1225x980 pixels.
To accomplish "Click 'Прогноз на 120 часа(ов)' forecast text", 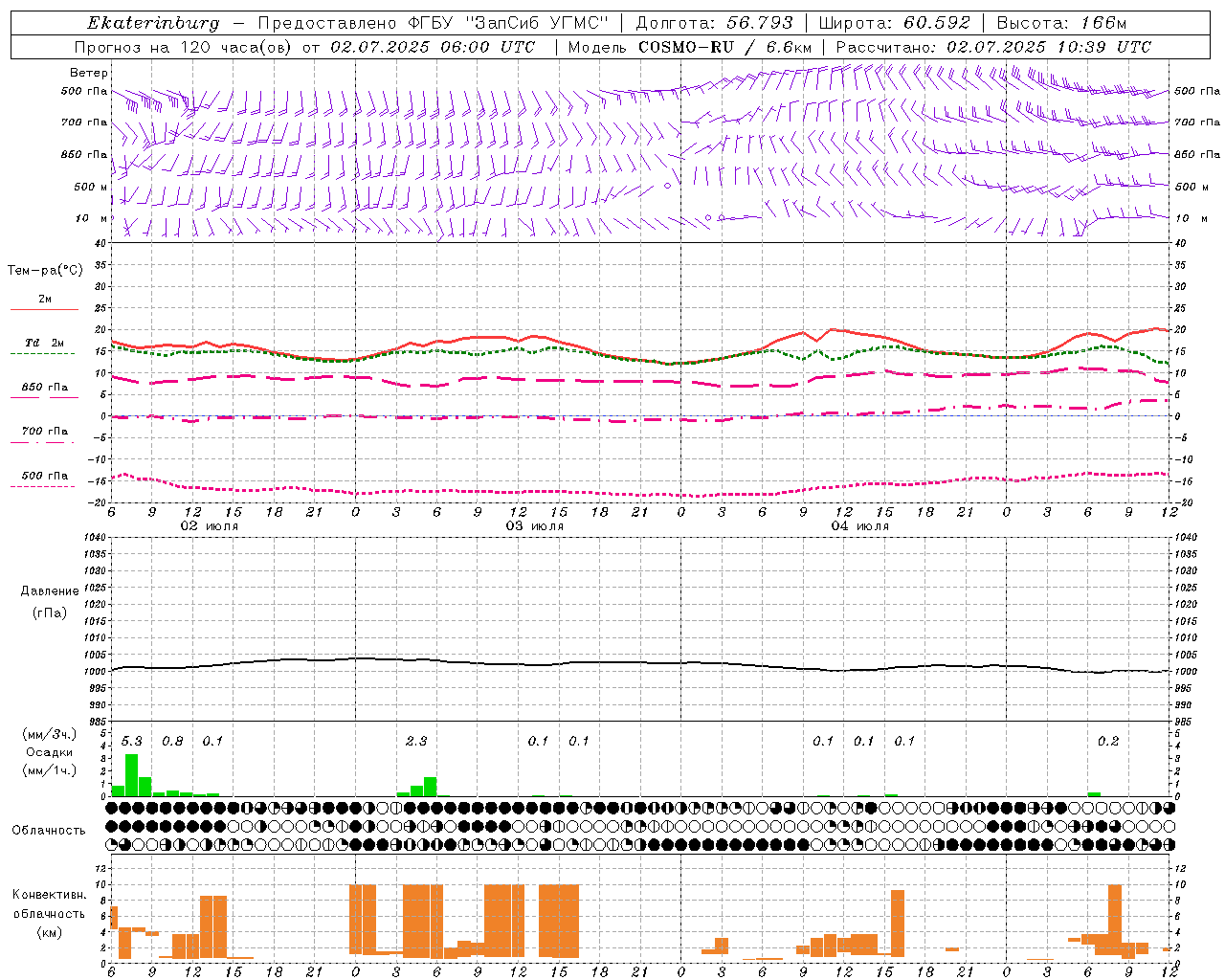I will point(183,47).
